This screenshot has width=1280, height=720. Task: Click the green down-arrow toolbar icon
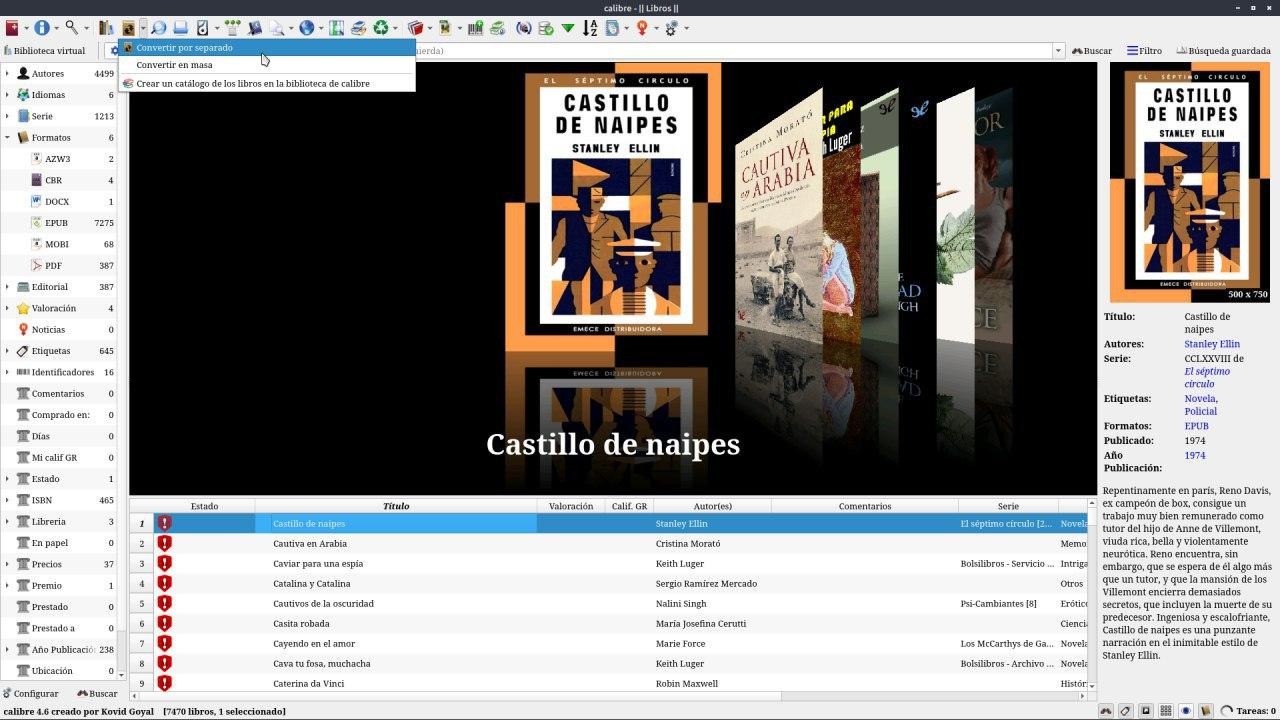coord(568,28)
